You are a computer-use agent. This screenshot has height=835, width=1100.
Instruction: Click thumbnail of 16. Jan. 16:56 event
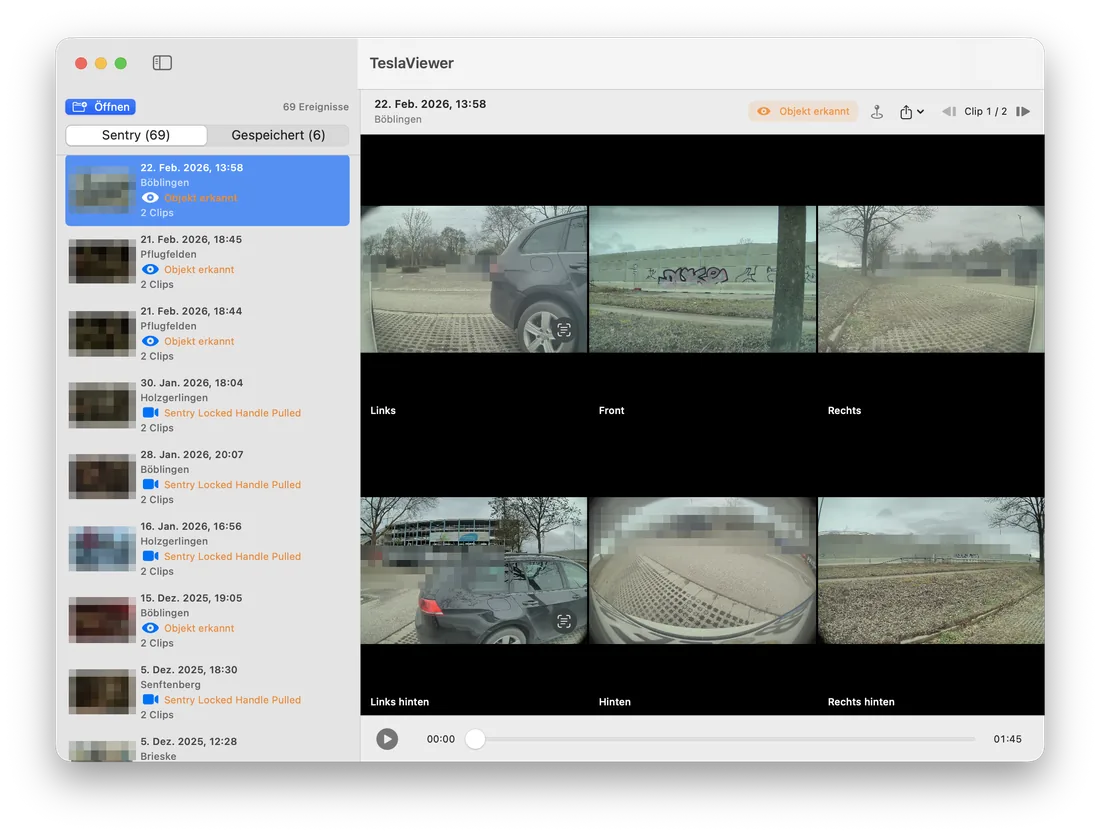pos(102,548)
